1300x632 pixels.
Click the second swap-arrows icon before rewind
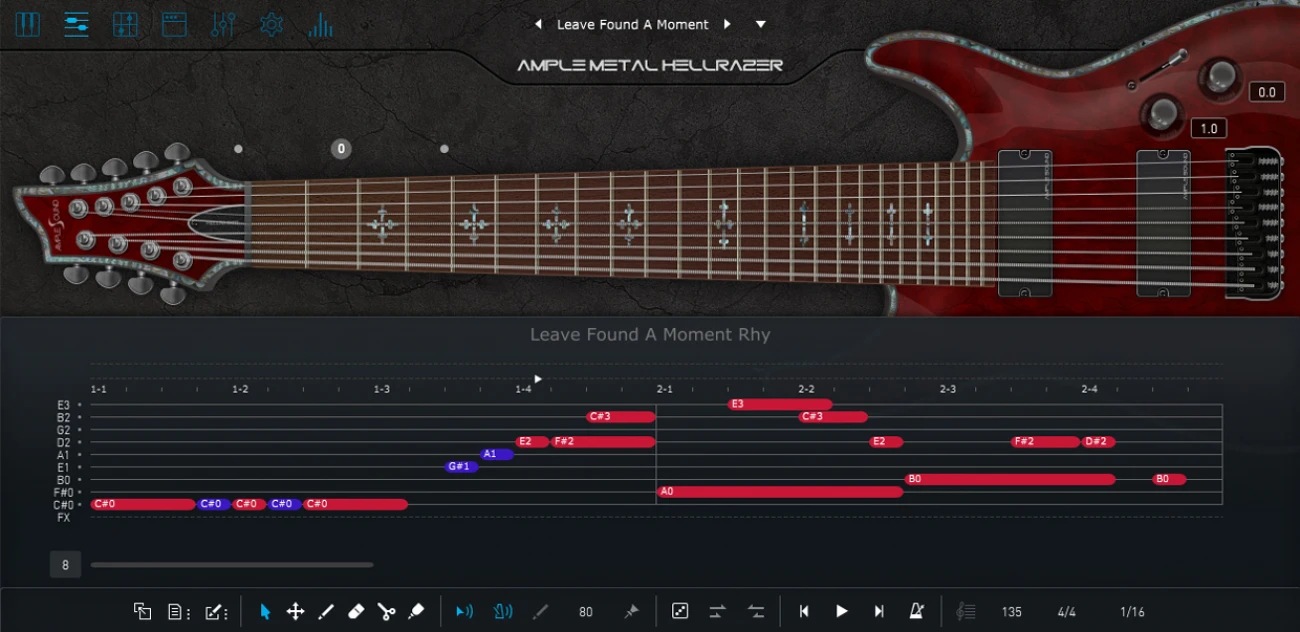[x=756, y=611]
